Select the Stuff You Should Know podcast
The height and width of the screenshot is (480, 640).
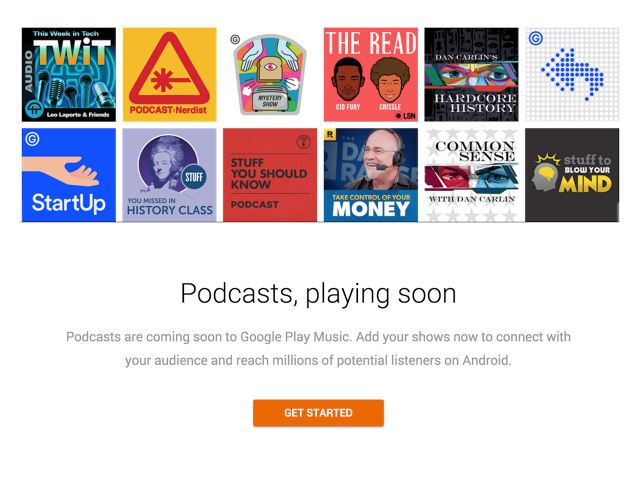[270, 175]
